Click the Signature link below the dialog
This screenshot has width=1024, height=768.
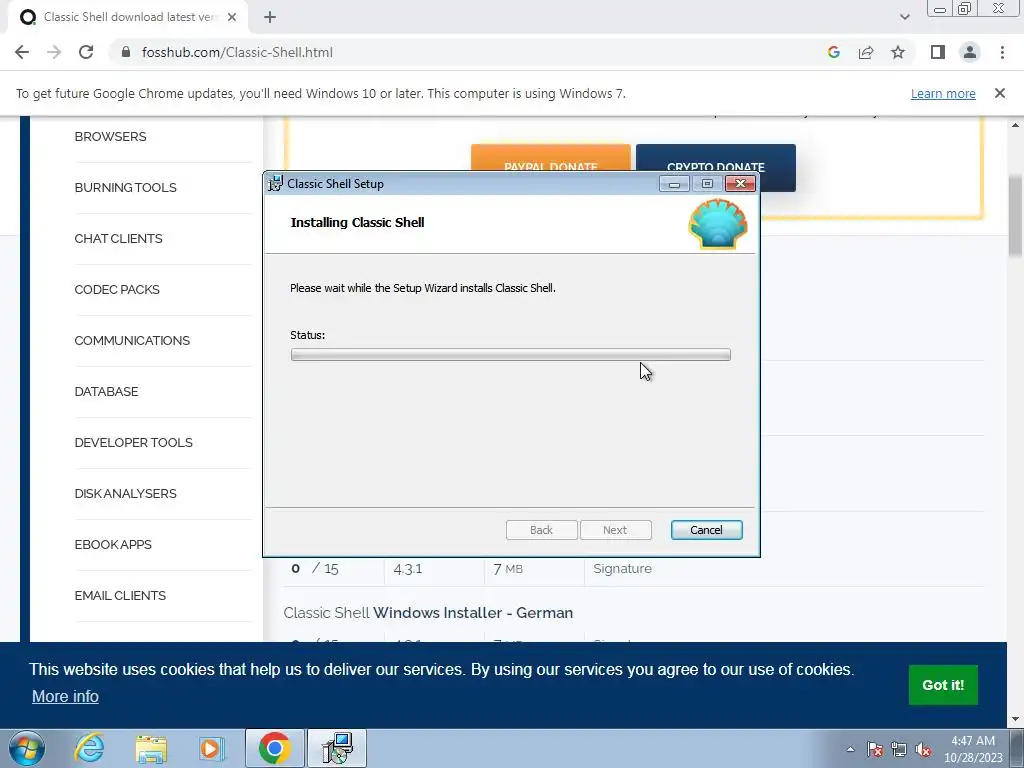point(622,568)
